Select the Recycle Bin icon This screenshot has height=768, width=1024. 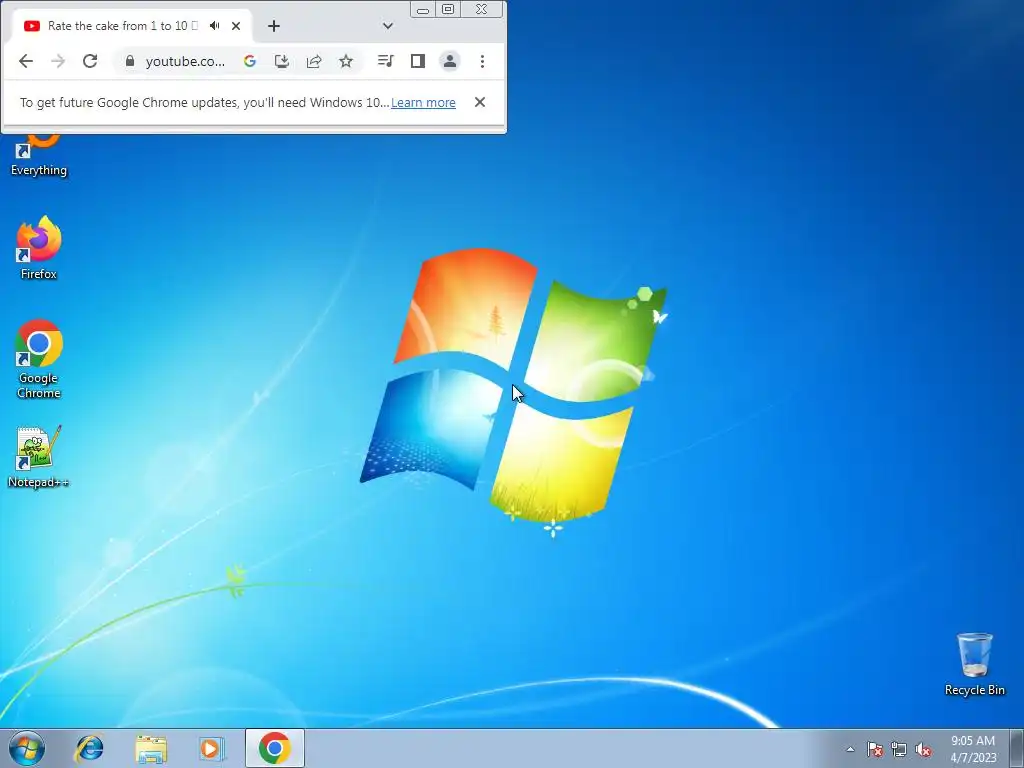tap(974, 664)
